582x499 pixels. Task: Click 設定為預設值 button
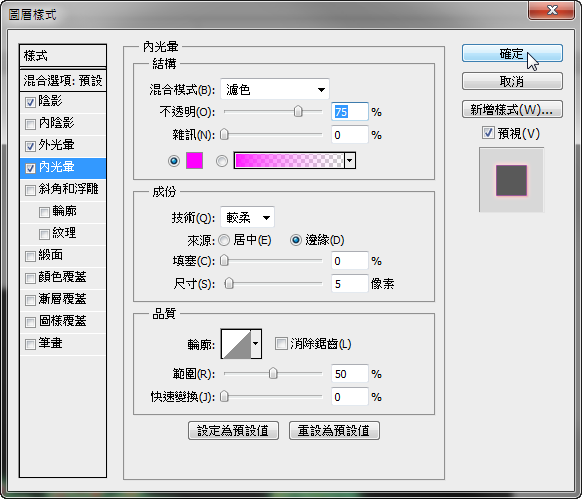(233, 431)
